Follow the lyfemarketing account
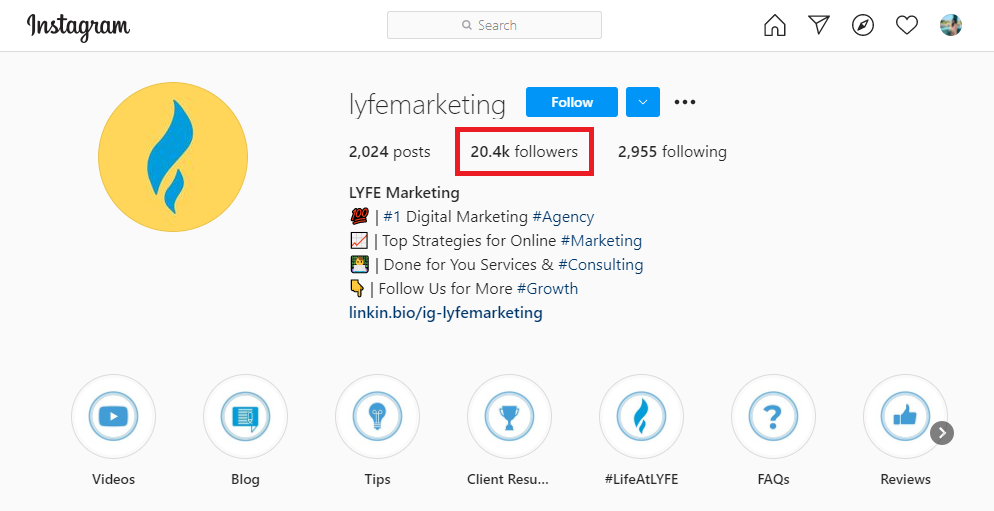This screenshot has height=511, width=994. (x=571, y=102)
